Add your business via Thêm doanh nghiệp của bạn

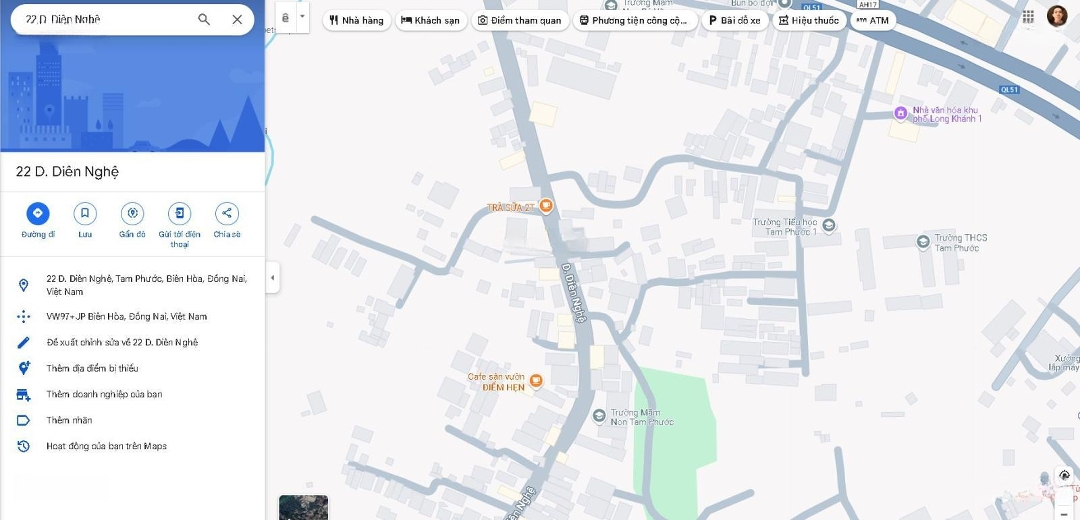(x=104, y=394)
